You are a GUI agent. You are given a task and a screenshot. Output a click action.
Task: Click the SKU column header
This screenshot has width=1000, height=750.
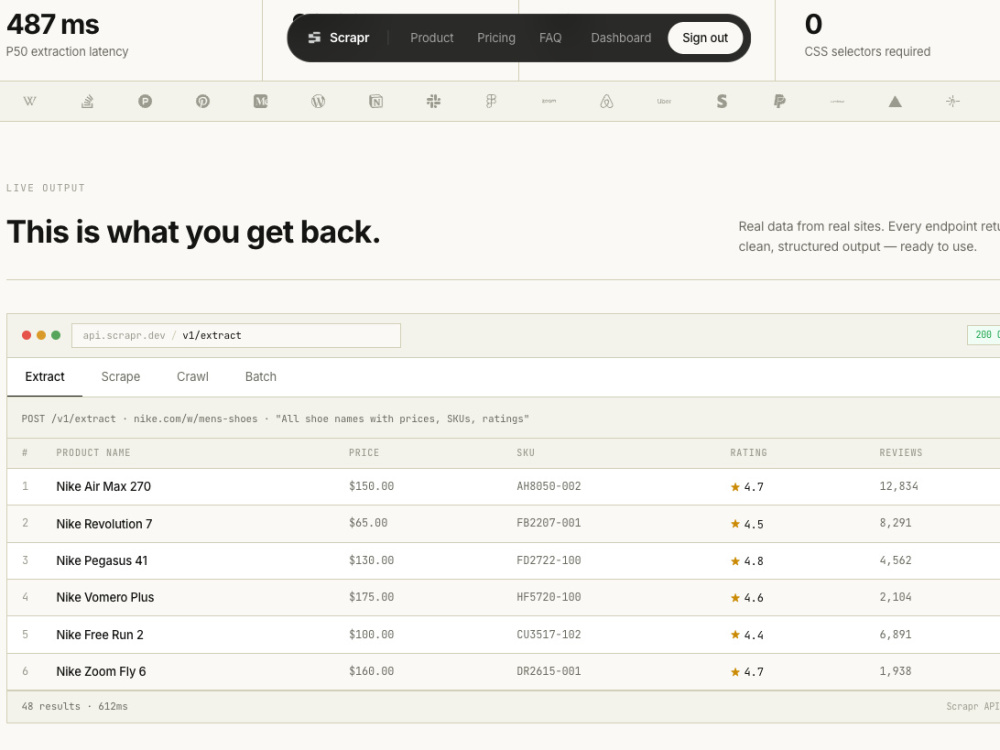coord(526,453)
